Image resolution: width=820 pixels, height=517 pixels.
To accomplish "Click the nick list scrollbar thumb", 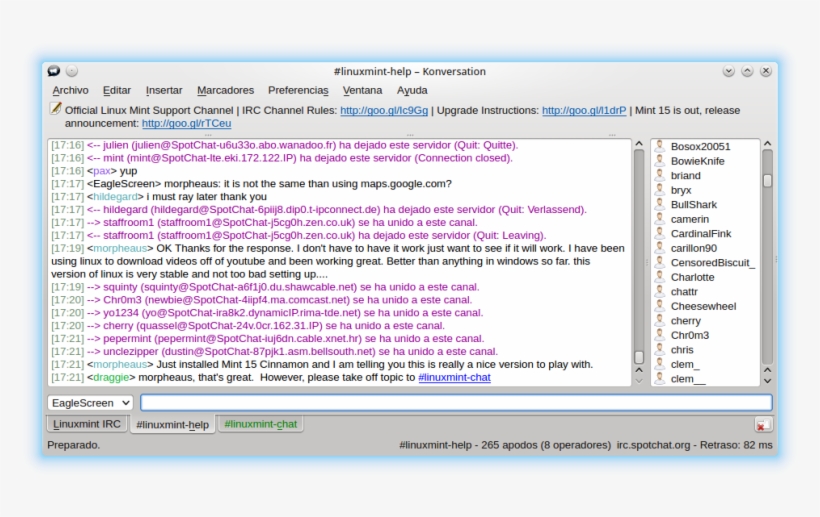I will point(767,180).
